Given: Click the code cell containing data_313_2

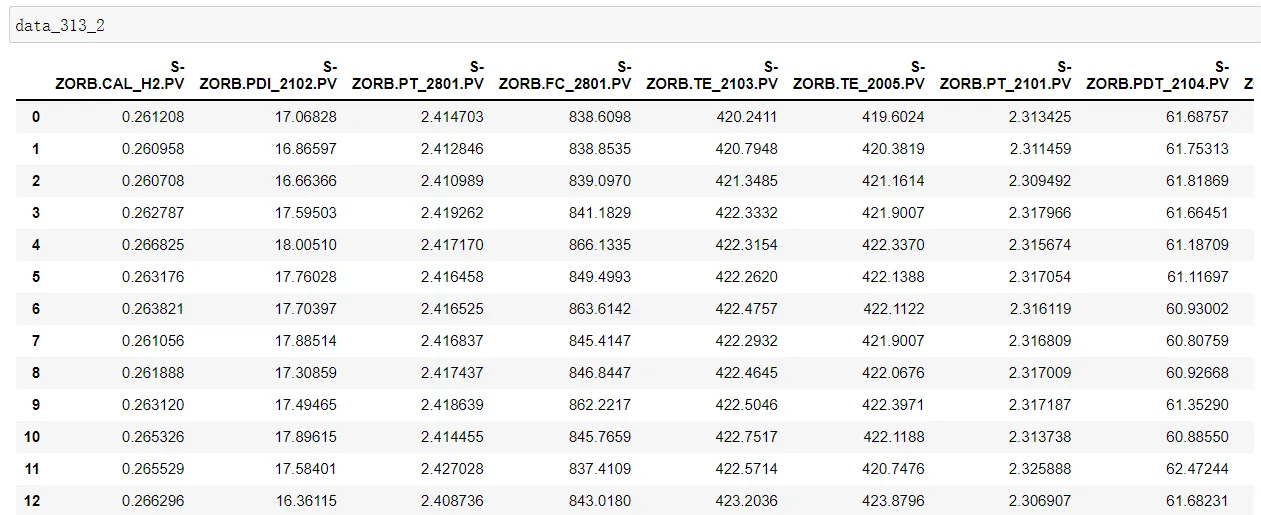Looking at the screenshot, I should click(x=634, y=25).
